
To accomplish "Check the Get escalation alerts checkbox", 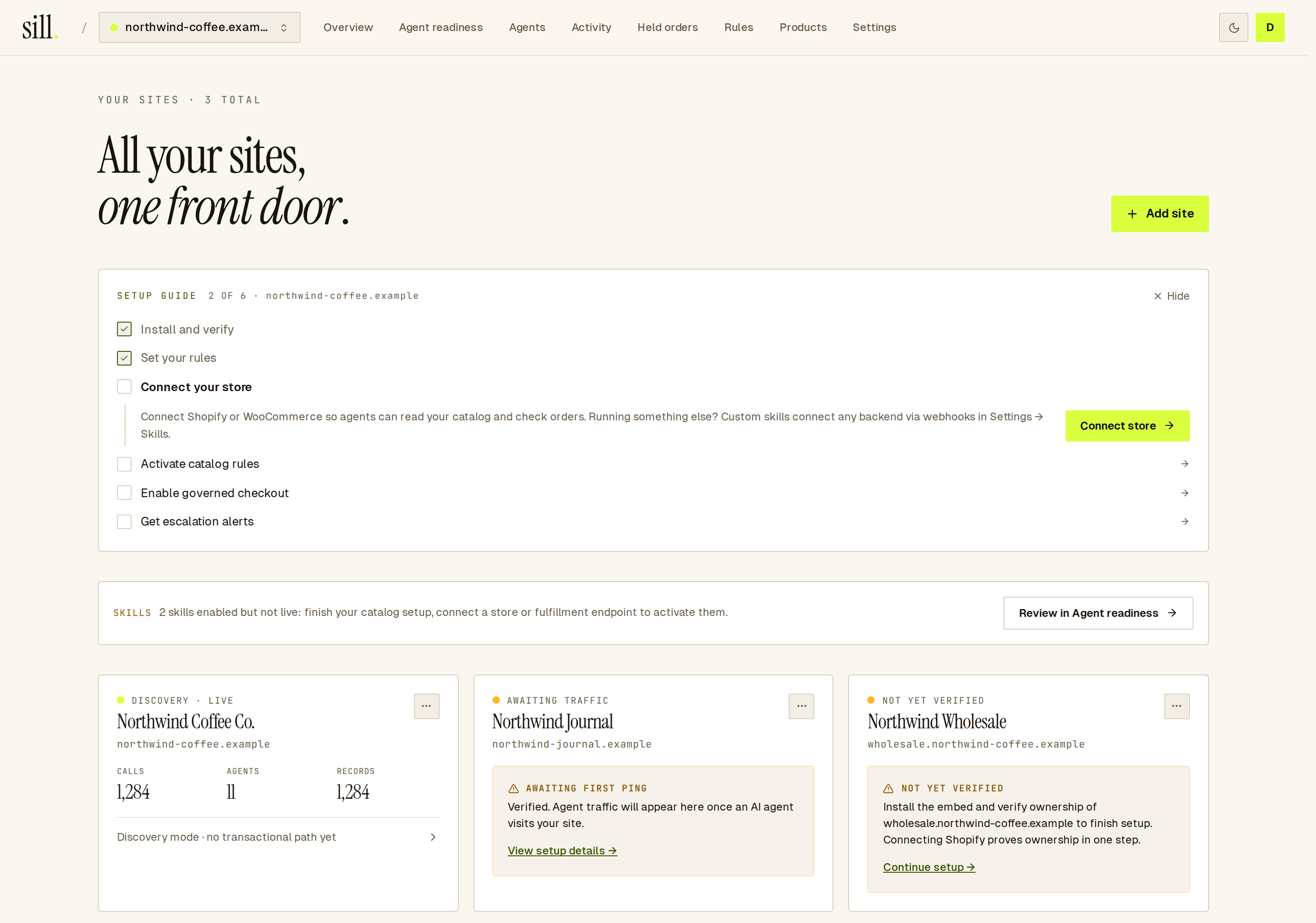I will [124, 521].
